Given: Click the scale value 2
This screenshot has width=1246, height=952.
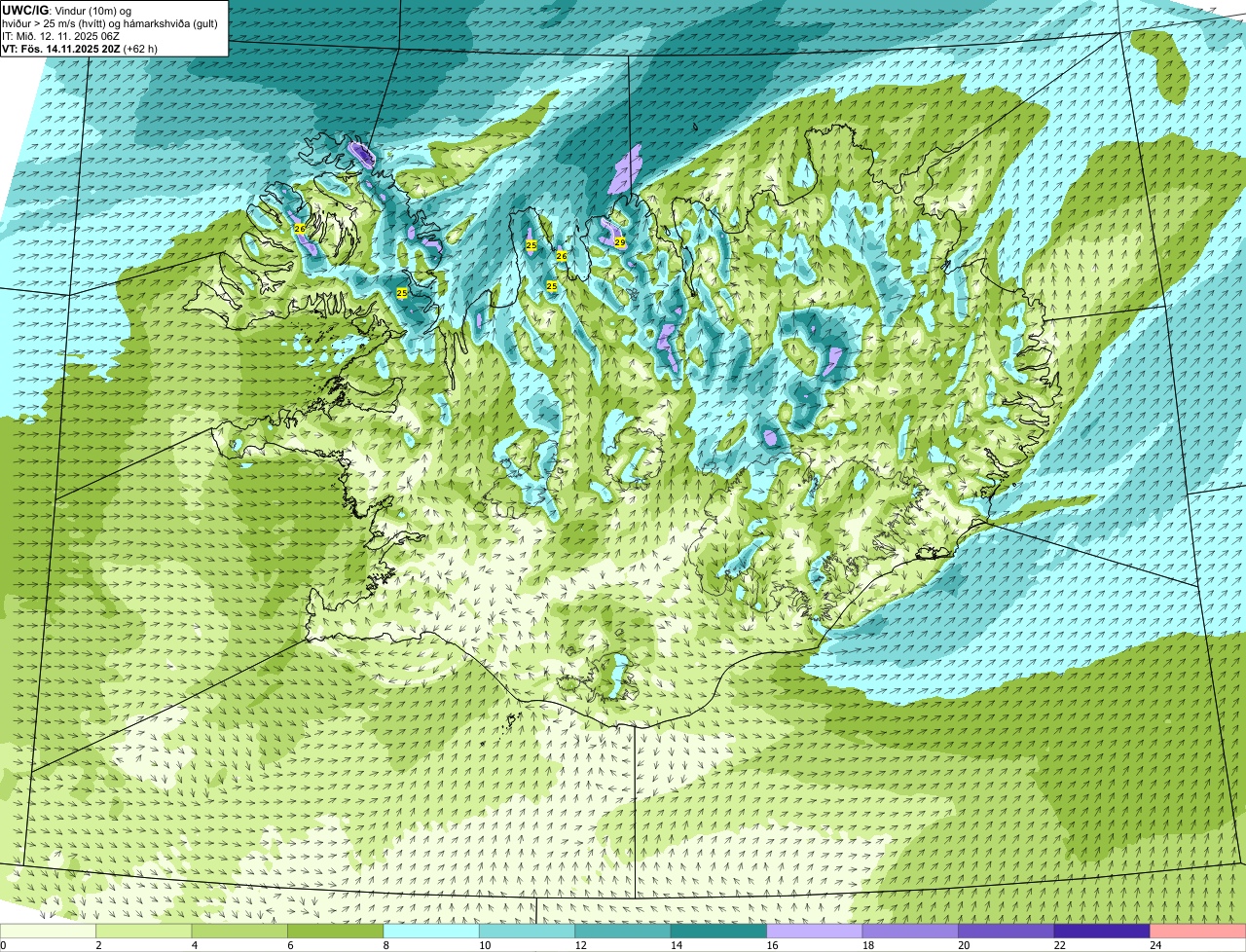Looking at the screenshot, I should coord(98,945).
